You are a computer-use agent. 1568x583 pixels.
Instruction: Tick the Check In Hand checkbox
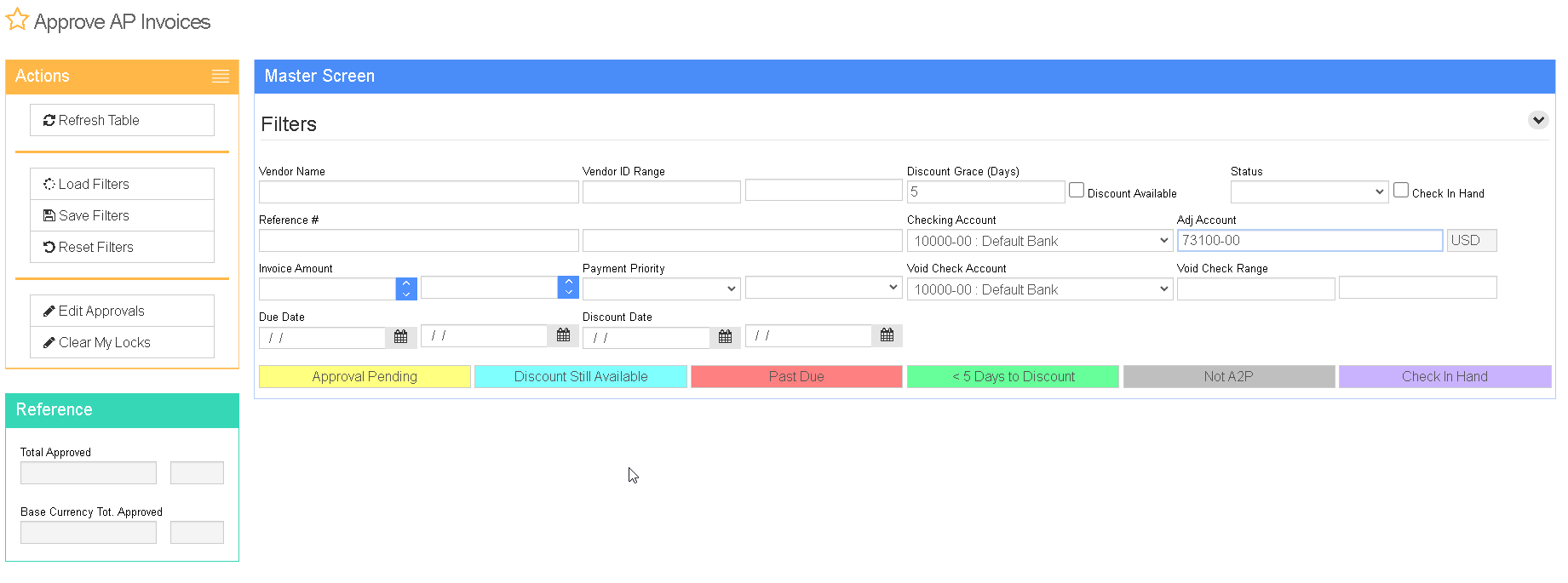[x=1401, y=191]
